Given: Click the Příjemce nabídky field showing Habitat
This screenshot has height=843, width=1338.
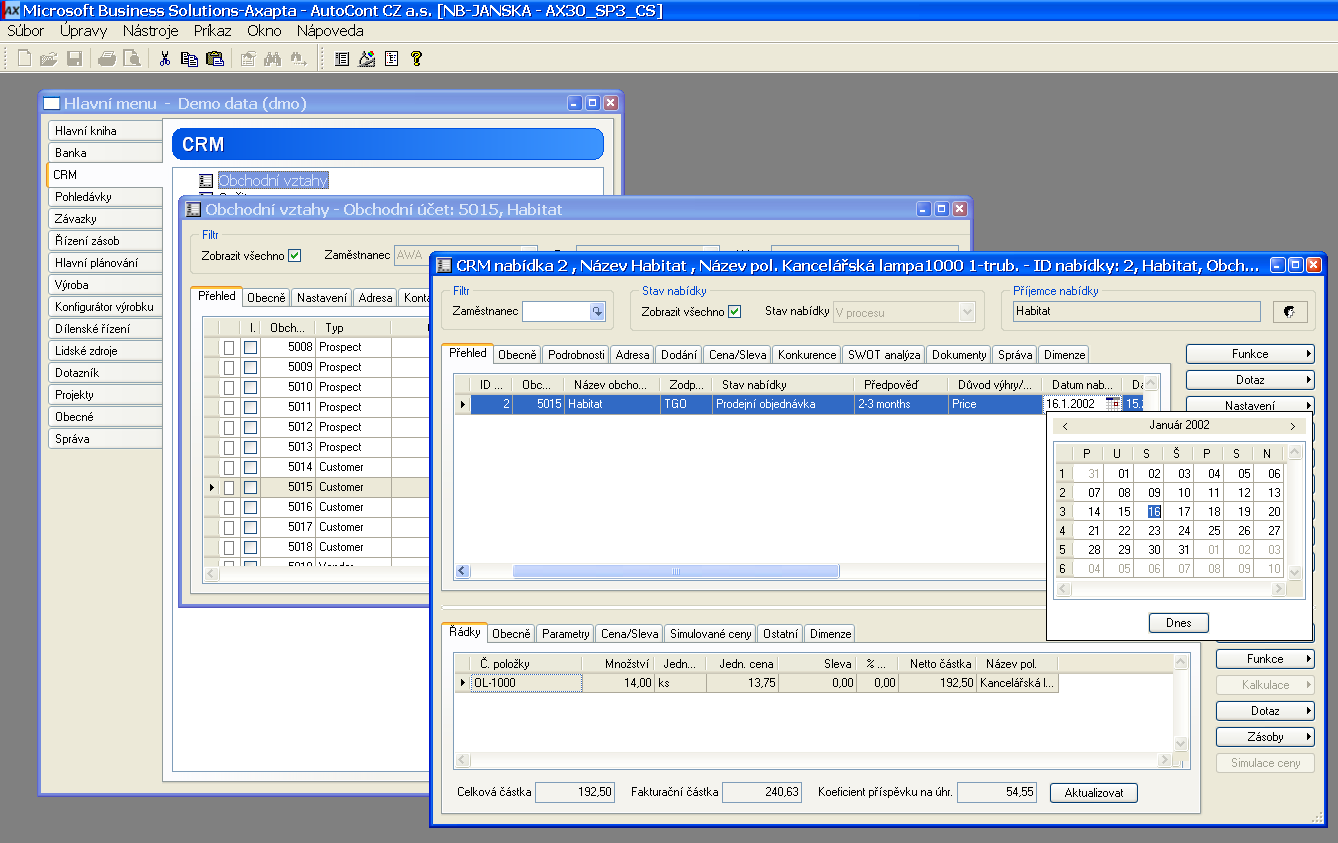Looking at the screenshot, I should point(1135,312).
